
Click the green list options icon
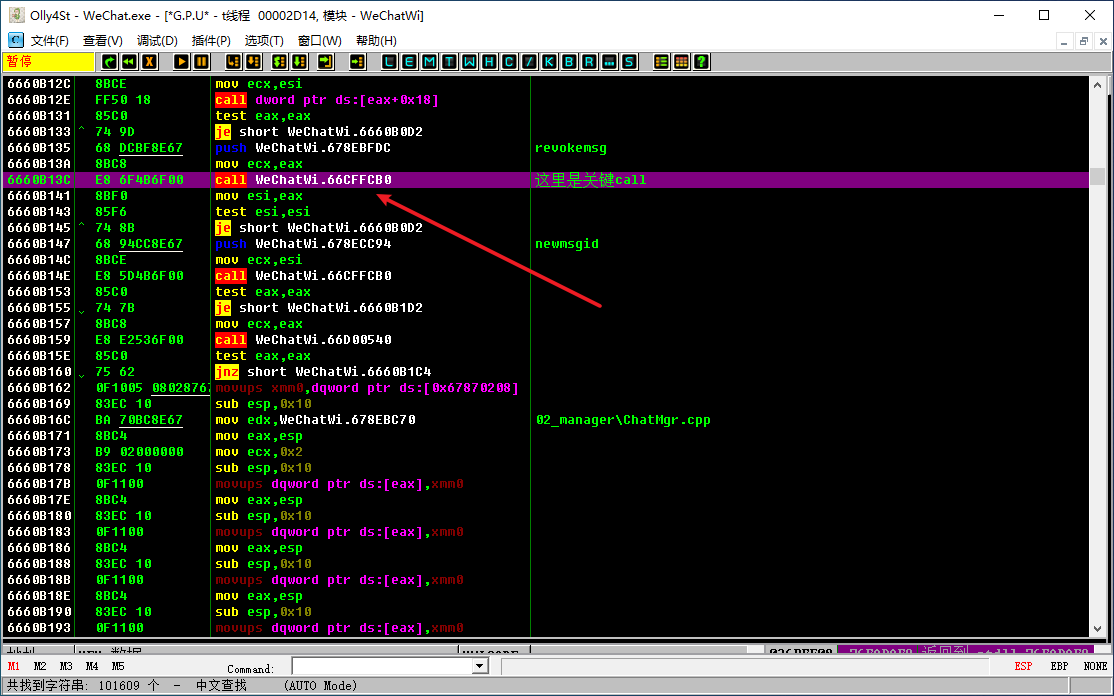coord(661,62)
